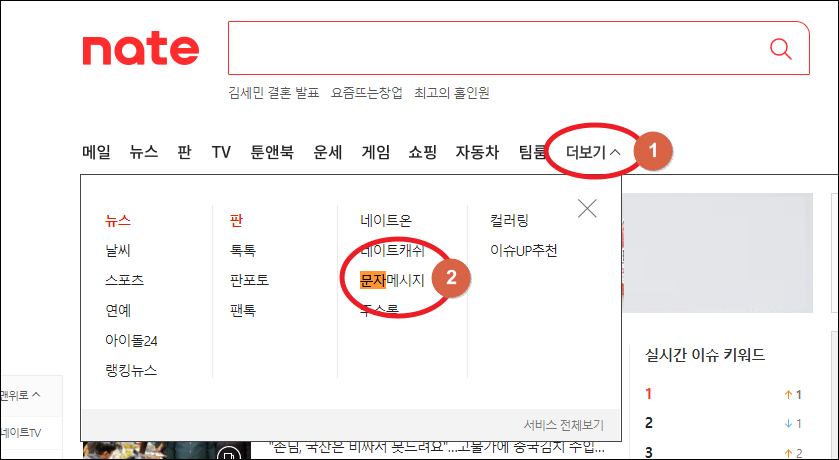839x460 pixels.
Task: Click the suggested search 최고의 홀인원
Action: point(452,93)
